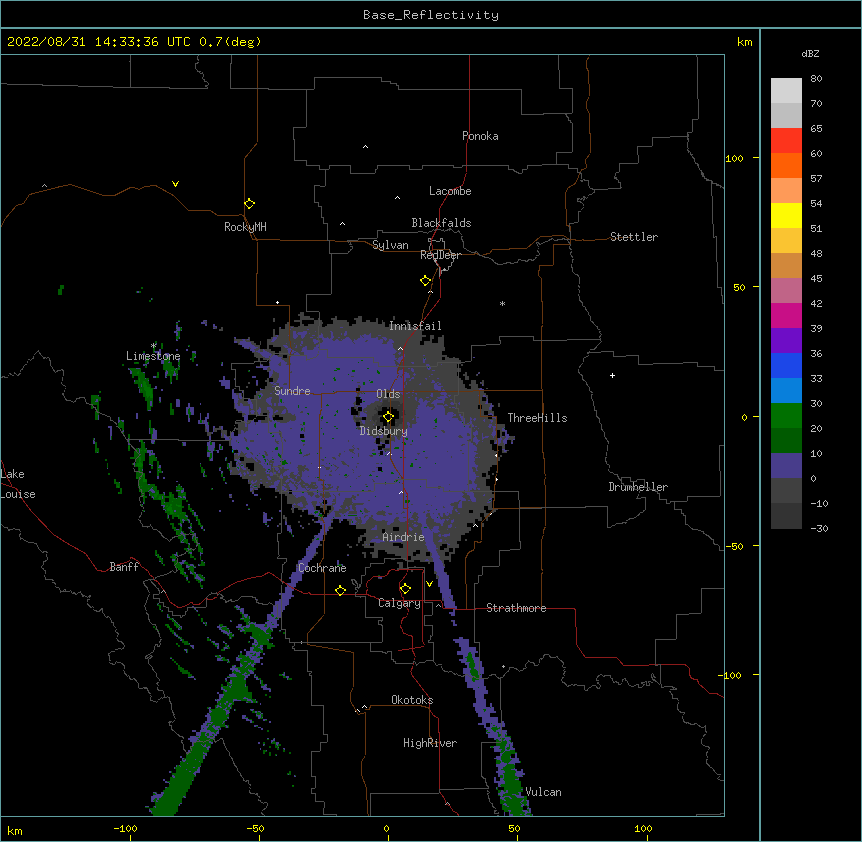The image size is (862, 842).
Task: Click the 50 tick label on bottom axis
Action: pyautogui.click(x=514, y=828)
